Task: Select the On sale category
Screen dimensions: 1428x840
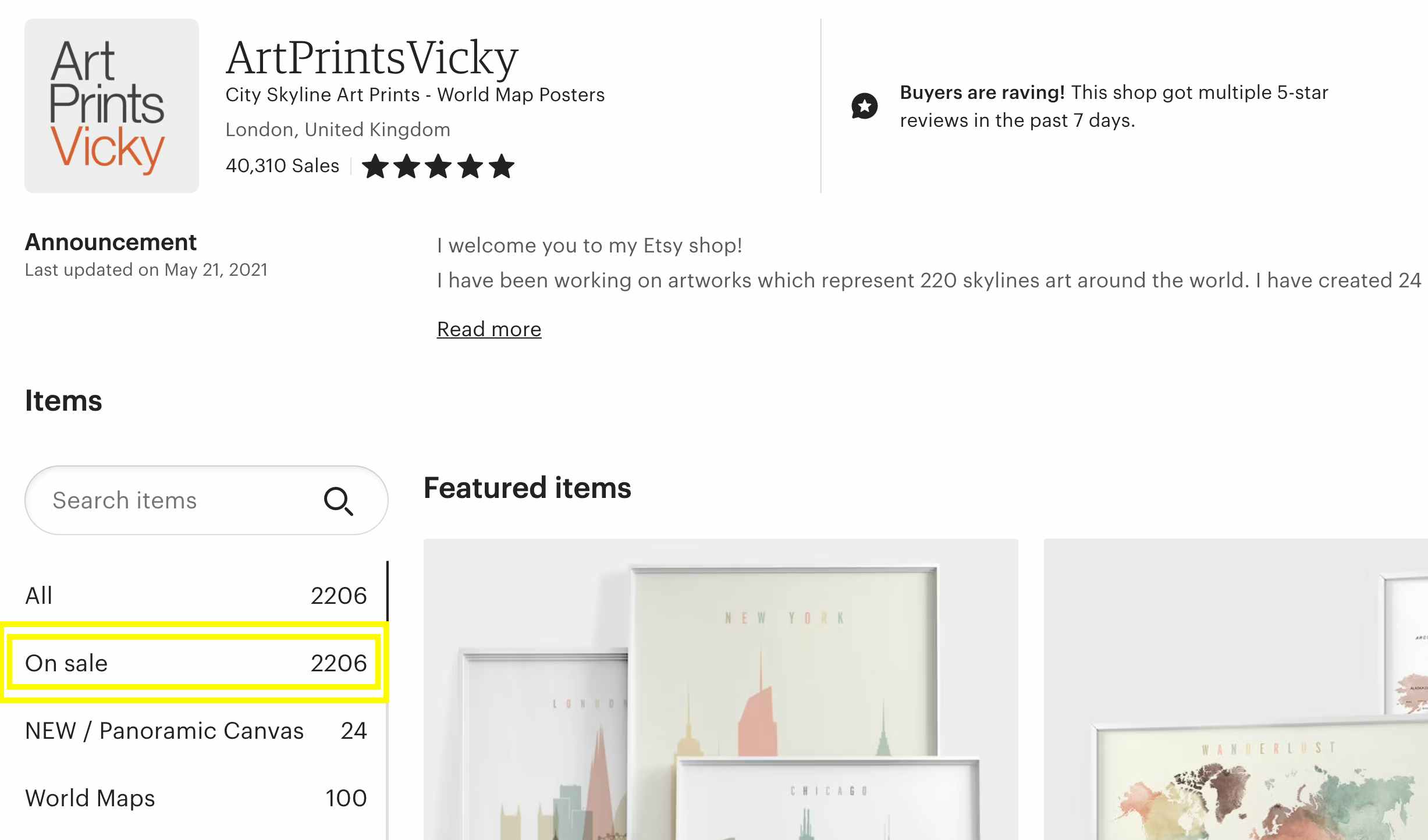Action: pyautogui.click(x=195, y=663)
